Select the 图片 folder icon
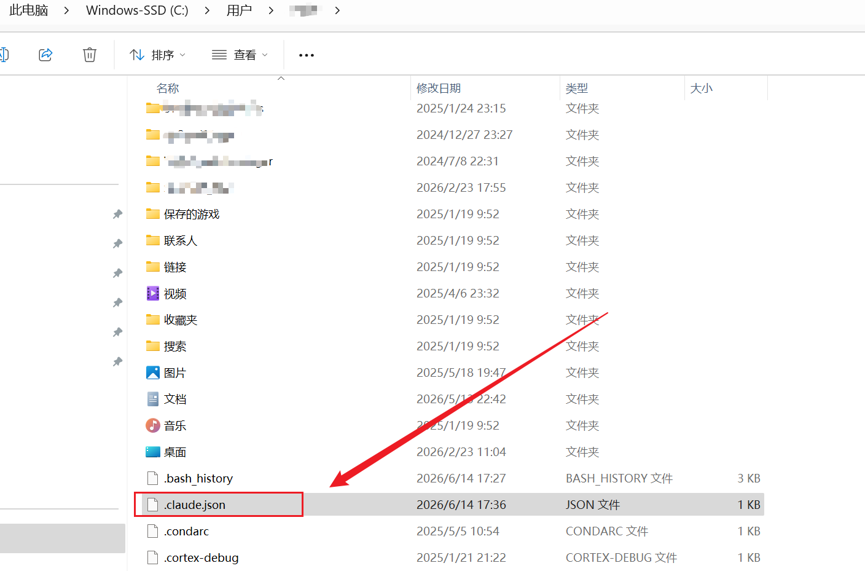Viewport: 865px width, 571px height. tap(153, 372)
